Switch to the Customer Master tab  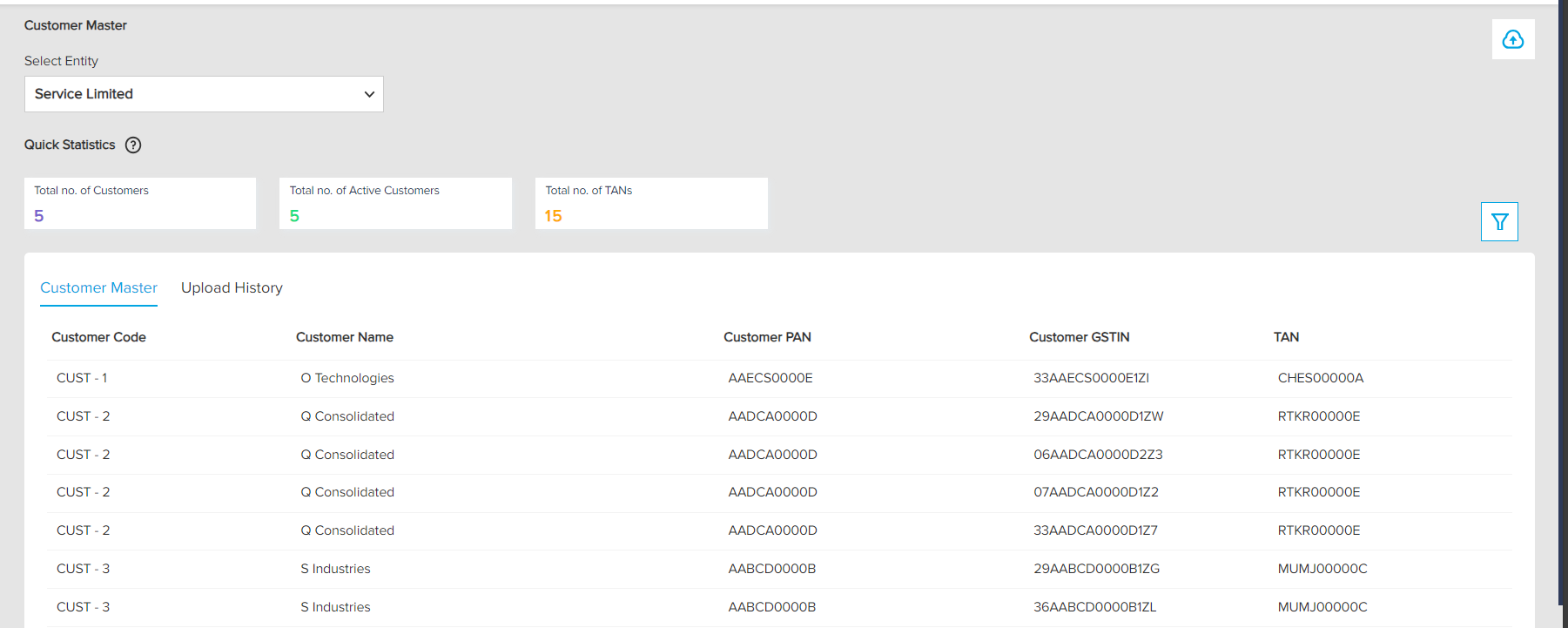point(98,287)
